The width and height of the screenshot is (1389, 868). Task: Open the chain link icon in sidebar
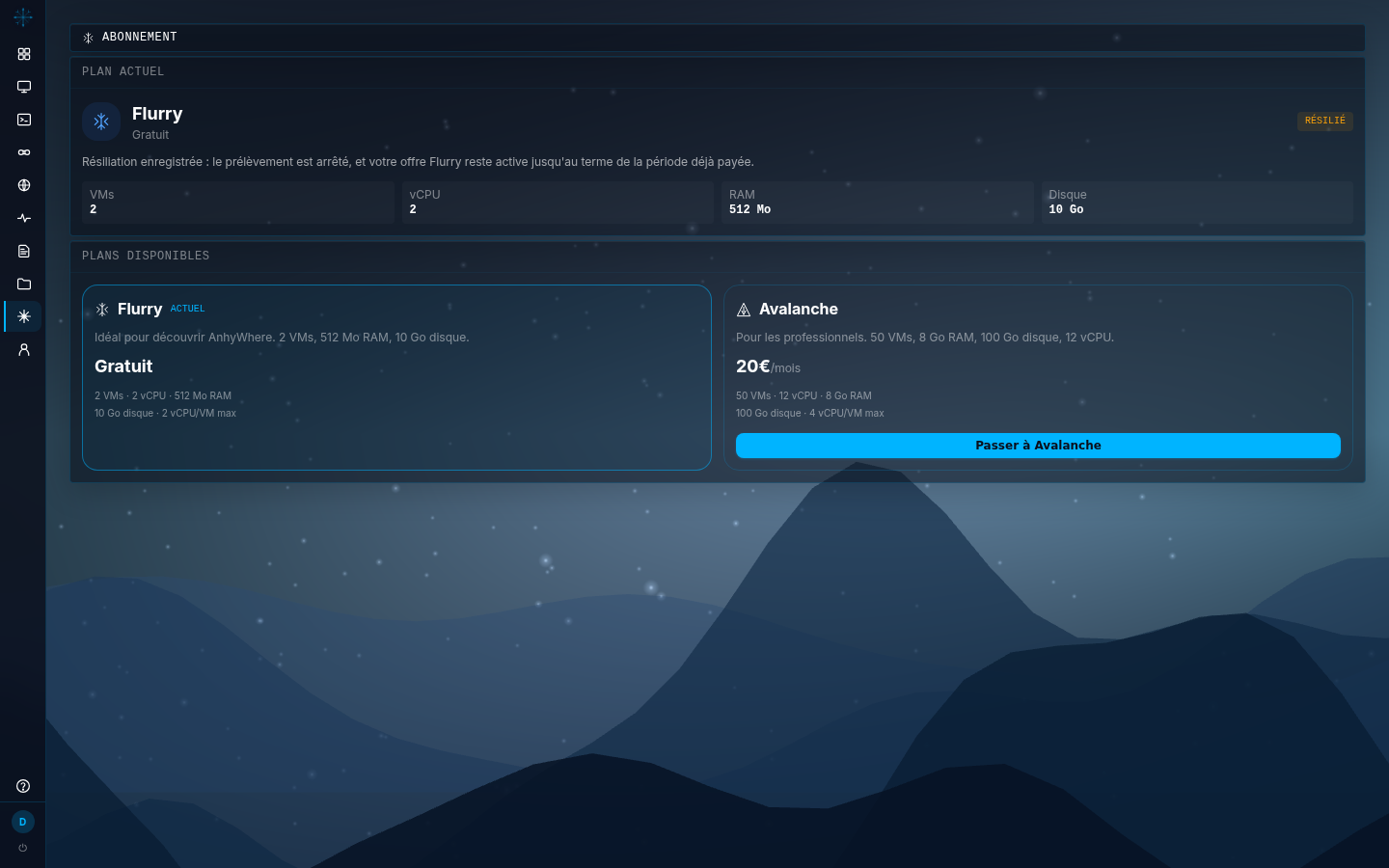click(x=24, y=152)
